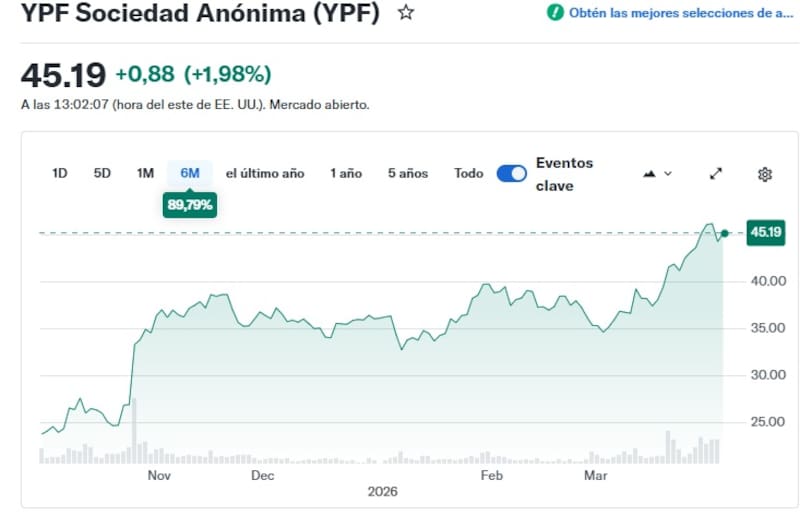Screen dimensions: 800x516
Task: Click the YPF Sociedad Anónima title
Action: pyautogui.click(x=200, y=14)
